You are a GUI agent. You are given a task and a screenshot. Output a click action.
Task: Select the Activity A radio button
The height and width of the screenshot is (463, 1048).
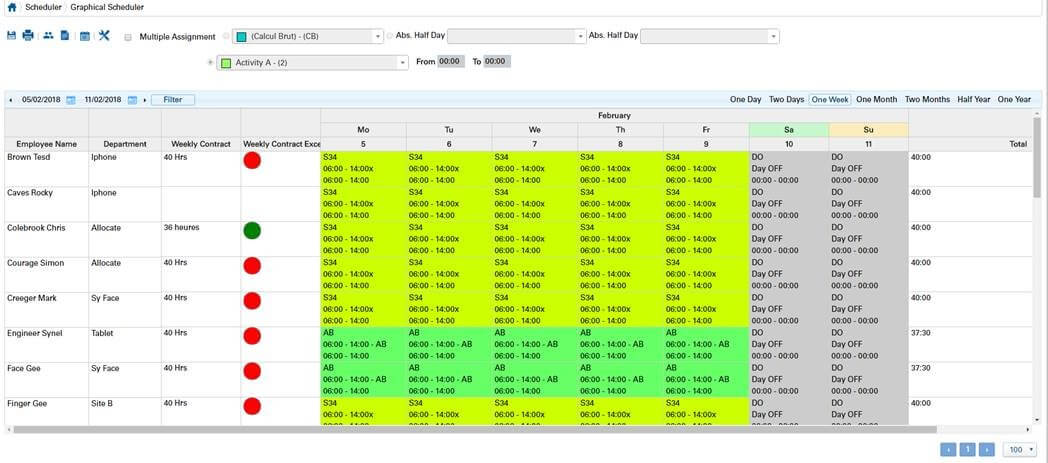coord(210,62)
